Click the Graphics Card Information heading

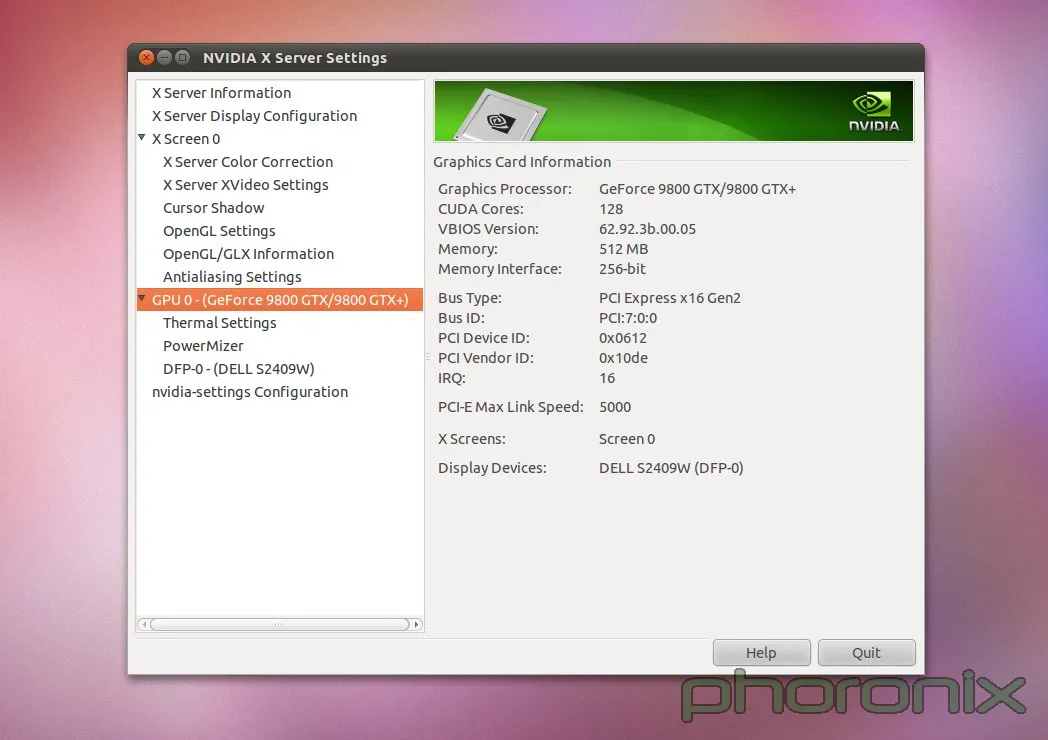point(522,162)
